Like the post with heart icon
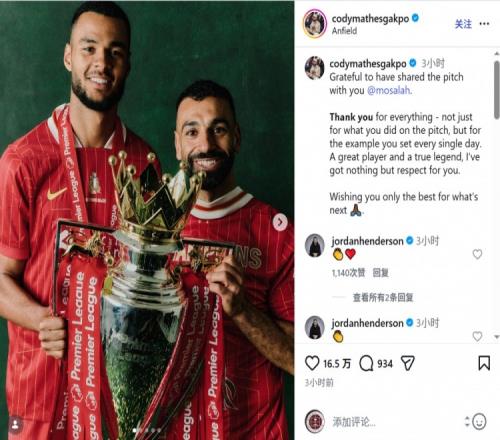 tap(312, 363)
